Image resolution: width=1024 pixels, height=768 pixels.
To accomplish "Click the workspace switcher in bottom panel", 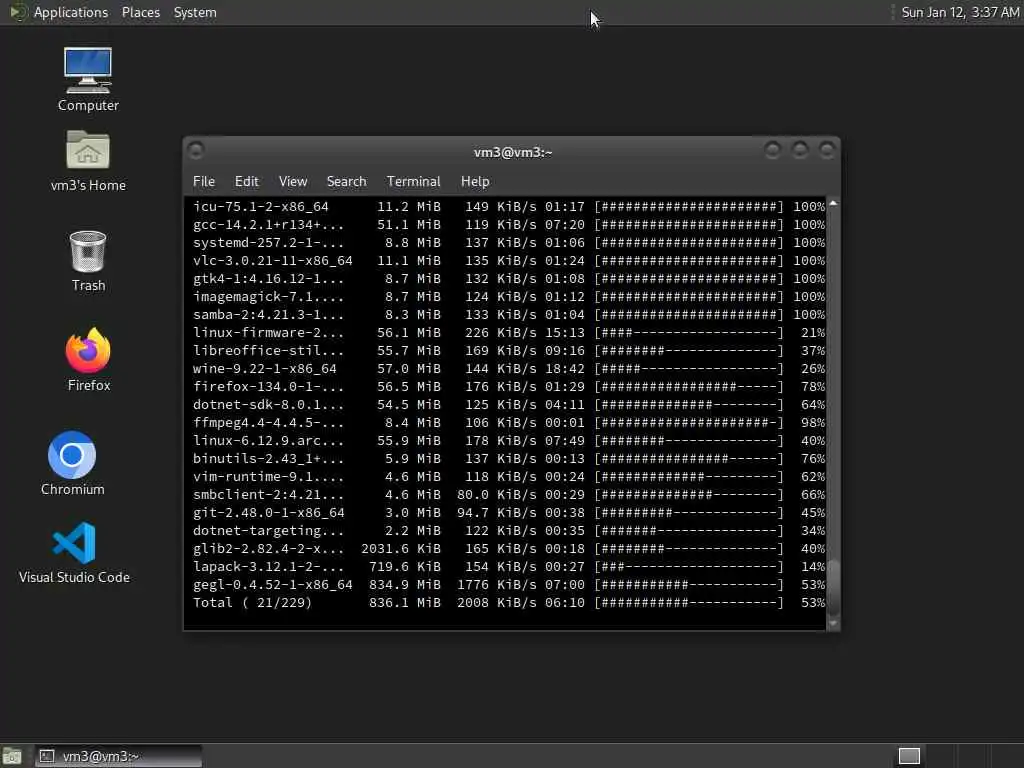I will tap(909, 756).
